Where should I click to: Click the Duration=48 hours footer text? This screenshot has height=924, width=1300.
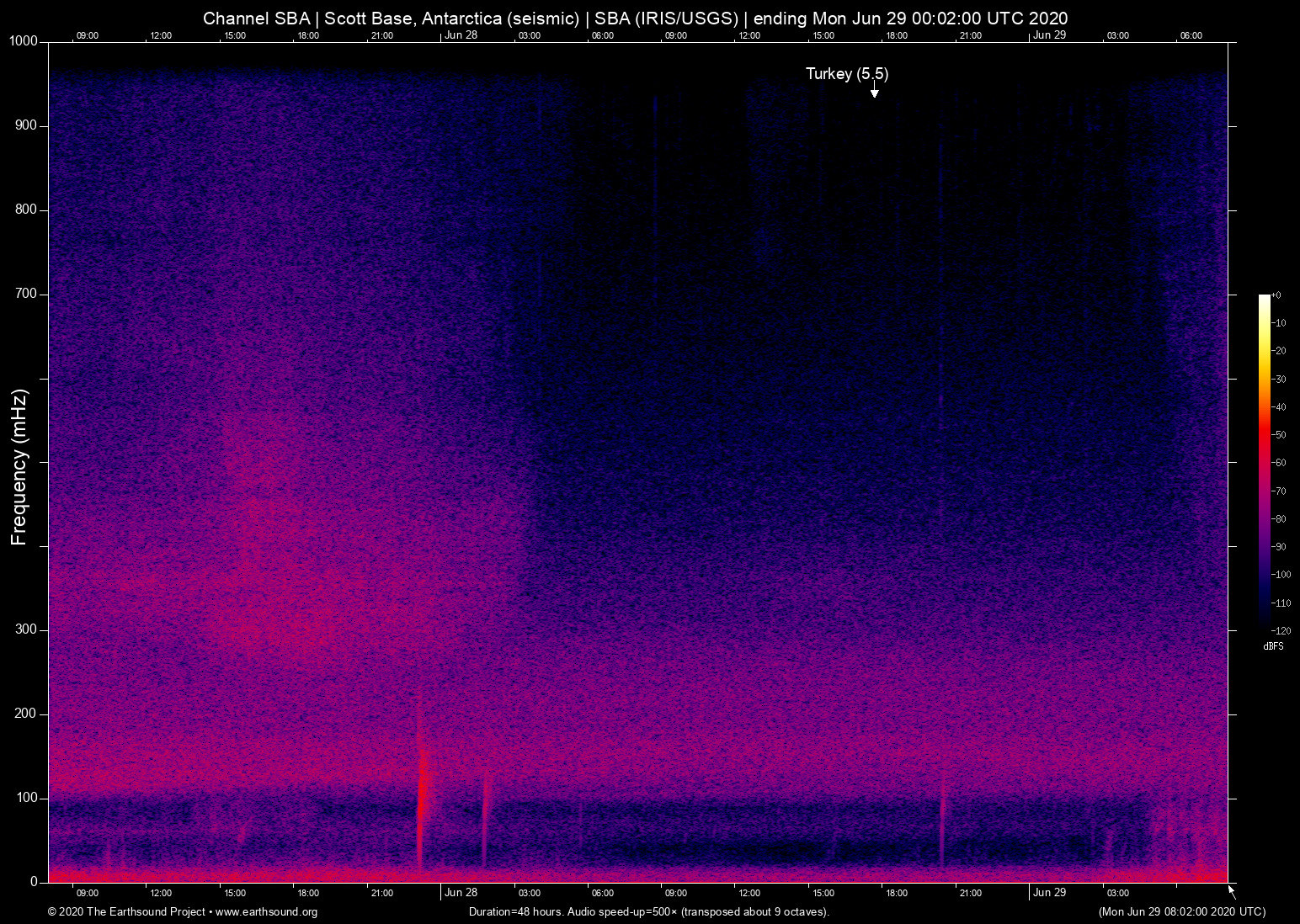coord(648,912)
